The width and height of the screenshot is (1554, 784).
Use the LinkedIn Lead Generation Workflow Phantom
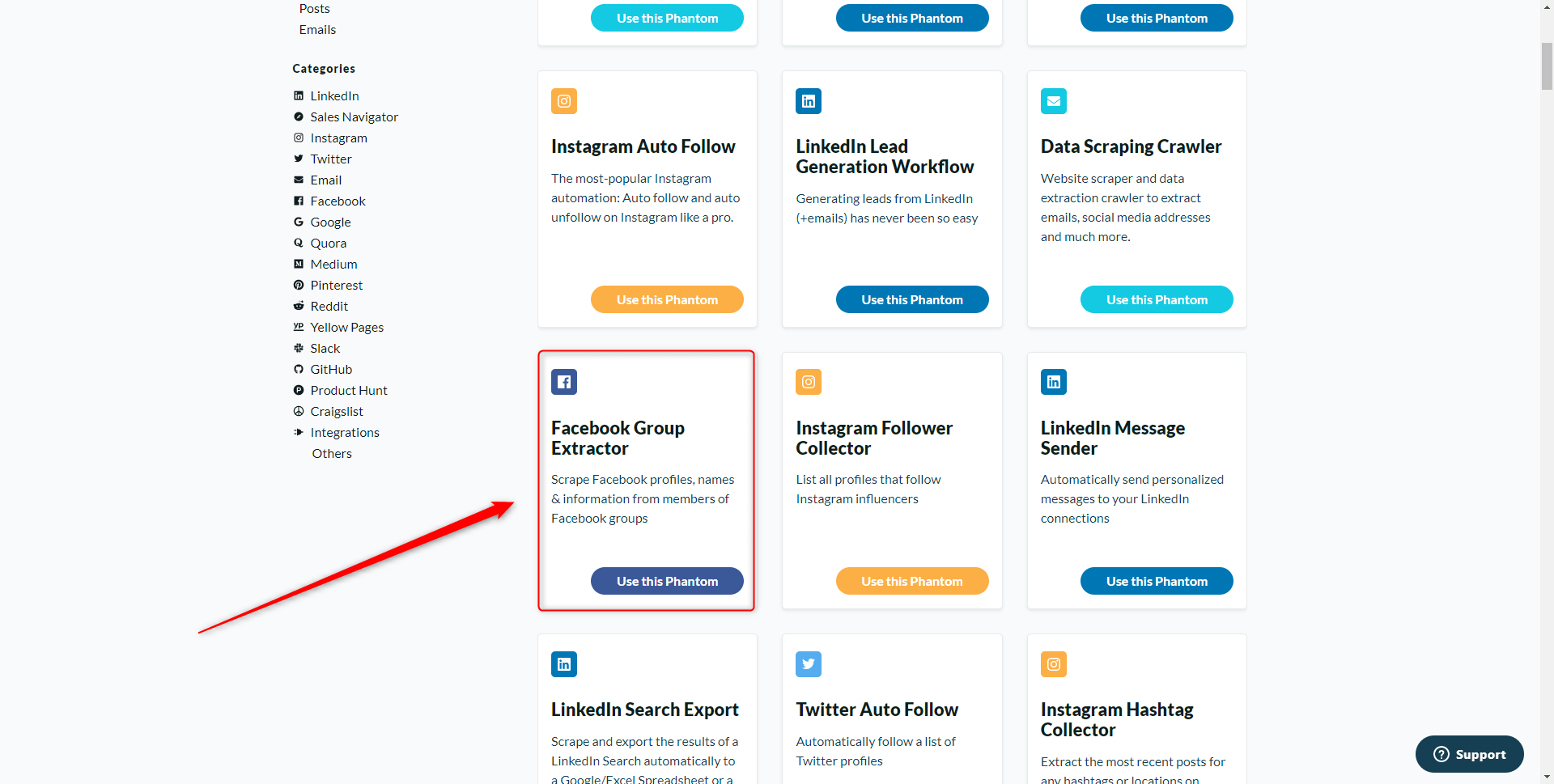click(x=912, y=299)
